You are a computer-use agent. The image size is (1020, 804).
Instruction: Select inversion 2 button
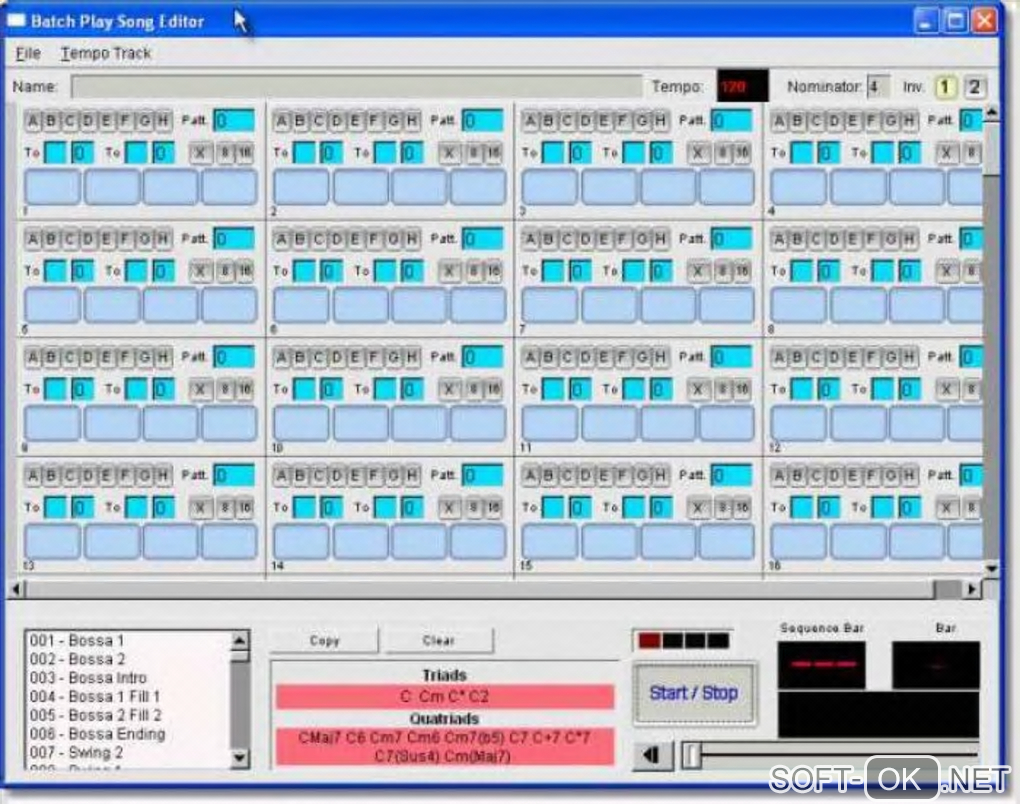point(974,87)
